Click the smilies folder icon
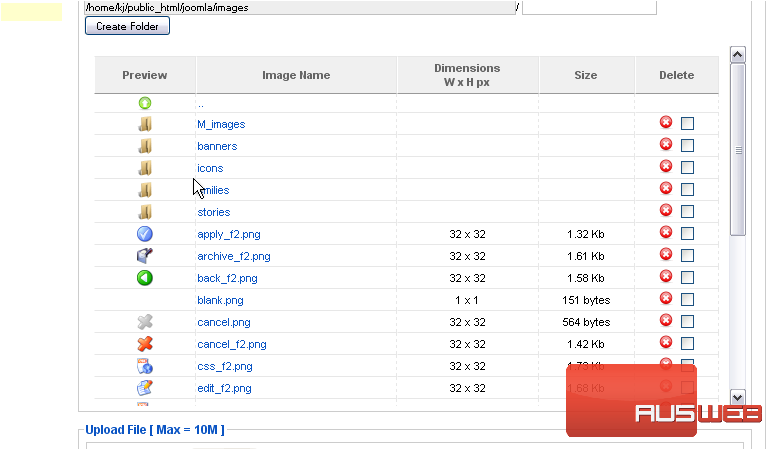776x450 pixels. 145,190
